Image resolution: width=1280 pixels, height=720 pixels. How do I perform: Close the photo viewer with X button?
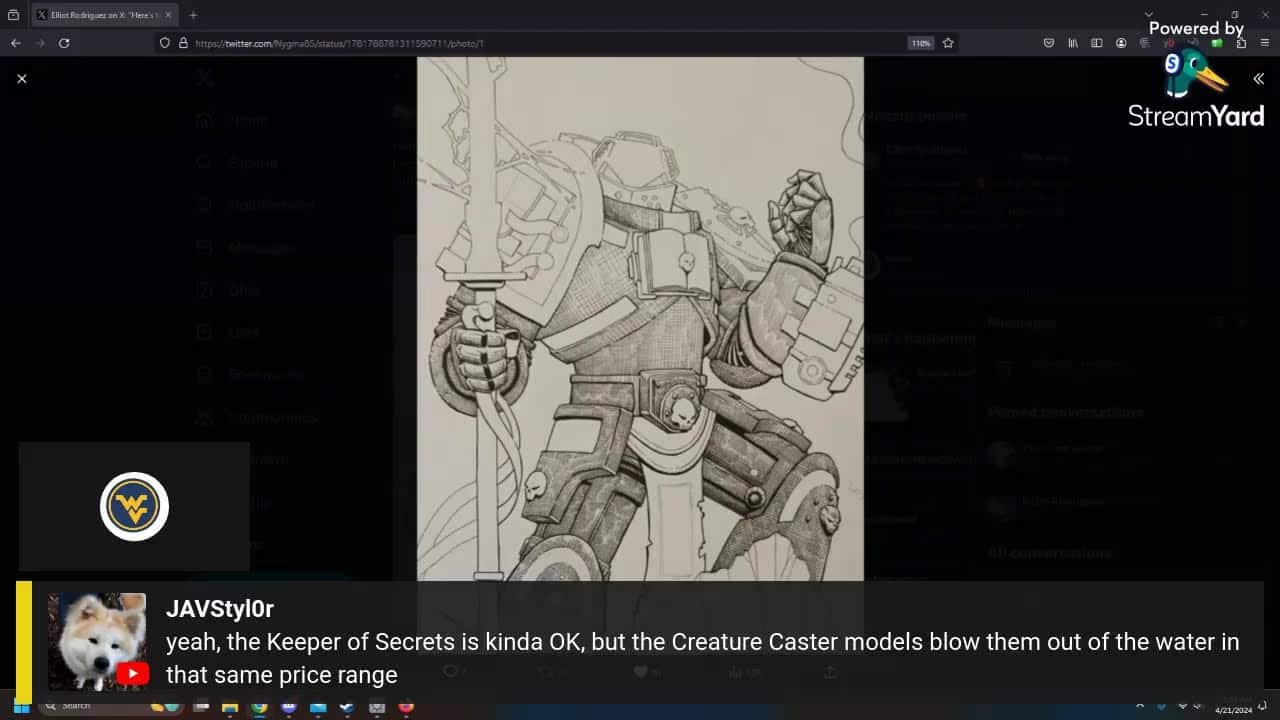[22, 78]
